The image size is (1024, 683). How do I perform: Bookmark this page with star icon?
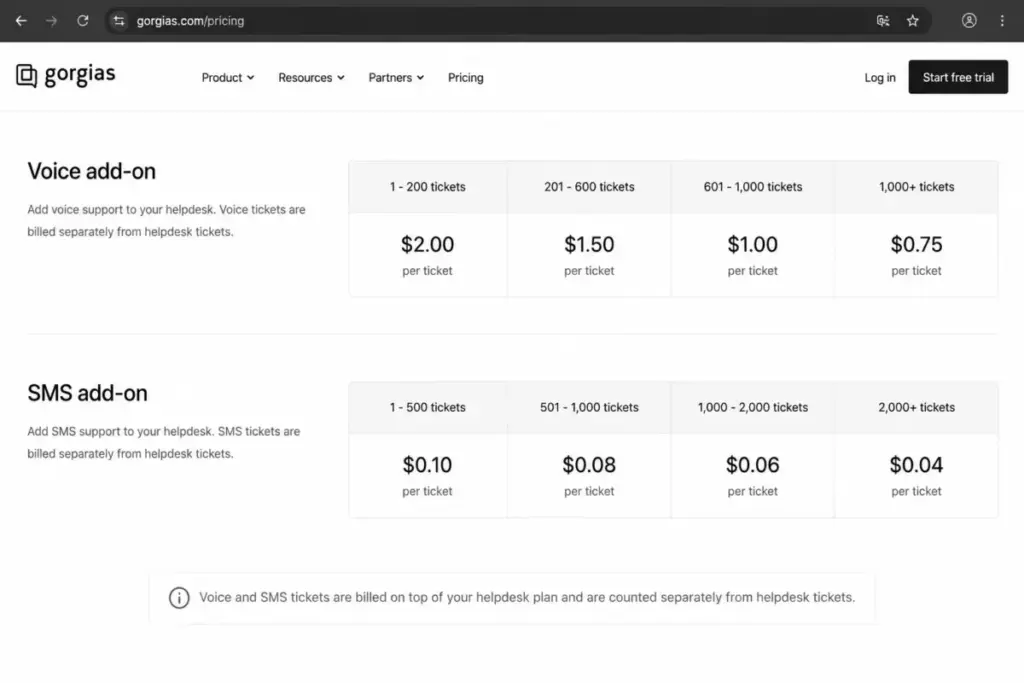click(913, 21)
